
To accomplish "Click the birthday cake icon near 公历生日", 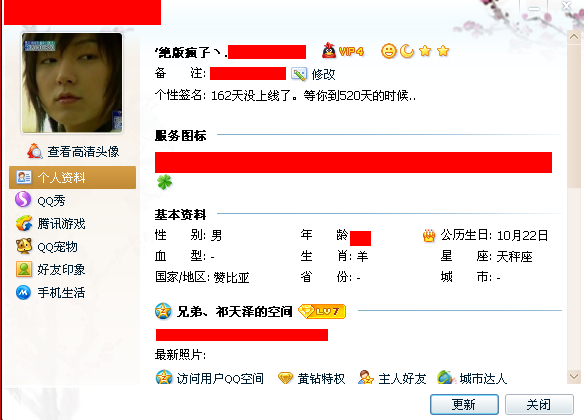I will (x=429, y=235).
